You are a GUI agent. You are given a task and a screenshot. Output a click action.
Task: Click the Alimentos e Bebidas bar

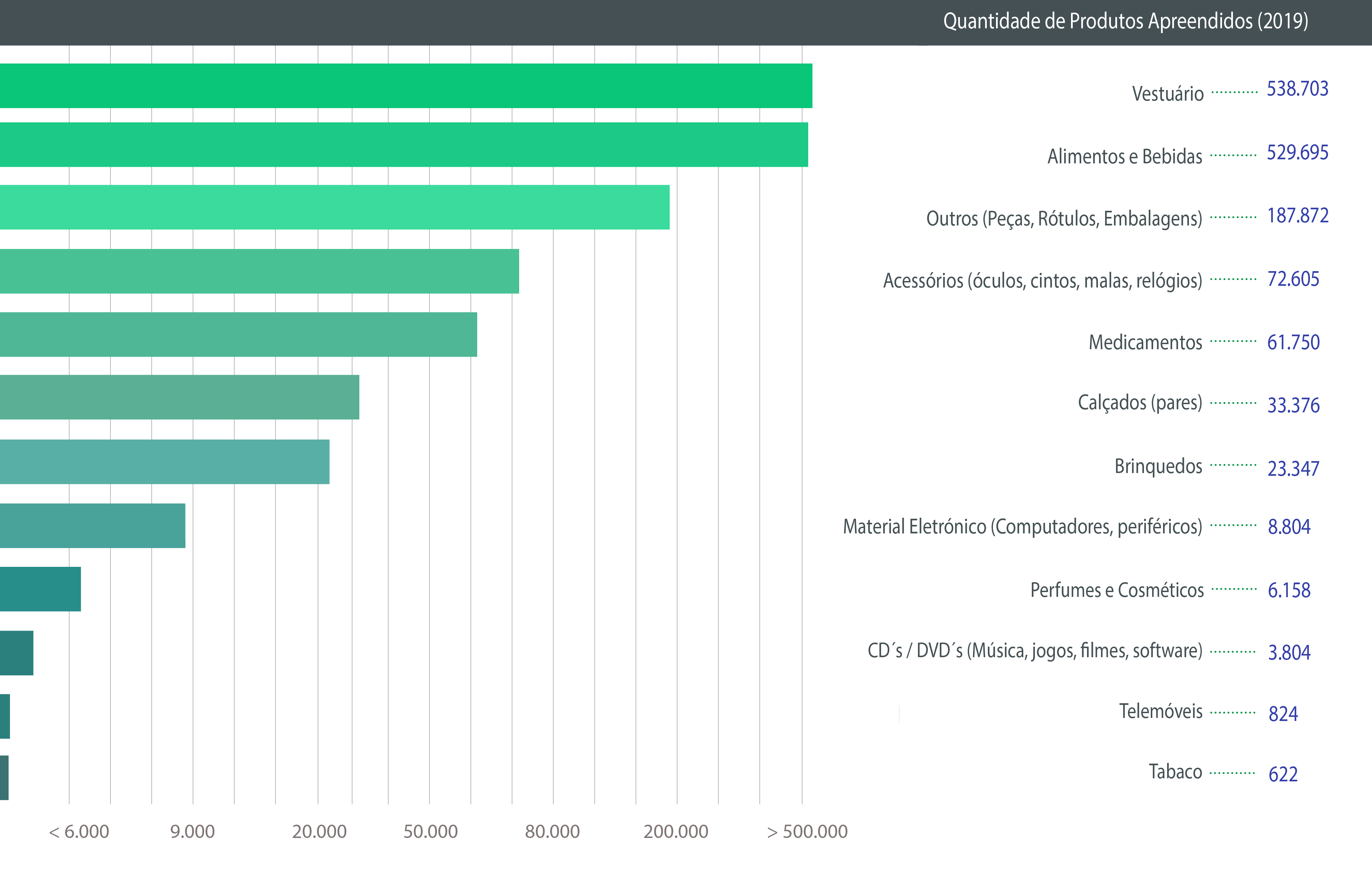pos(403,145)
